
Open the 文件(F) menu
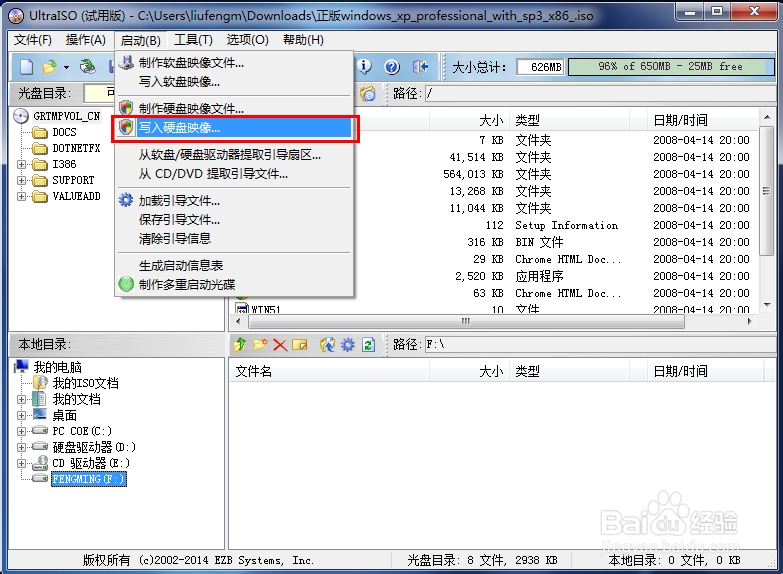[32, 40]
